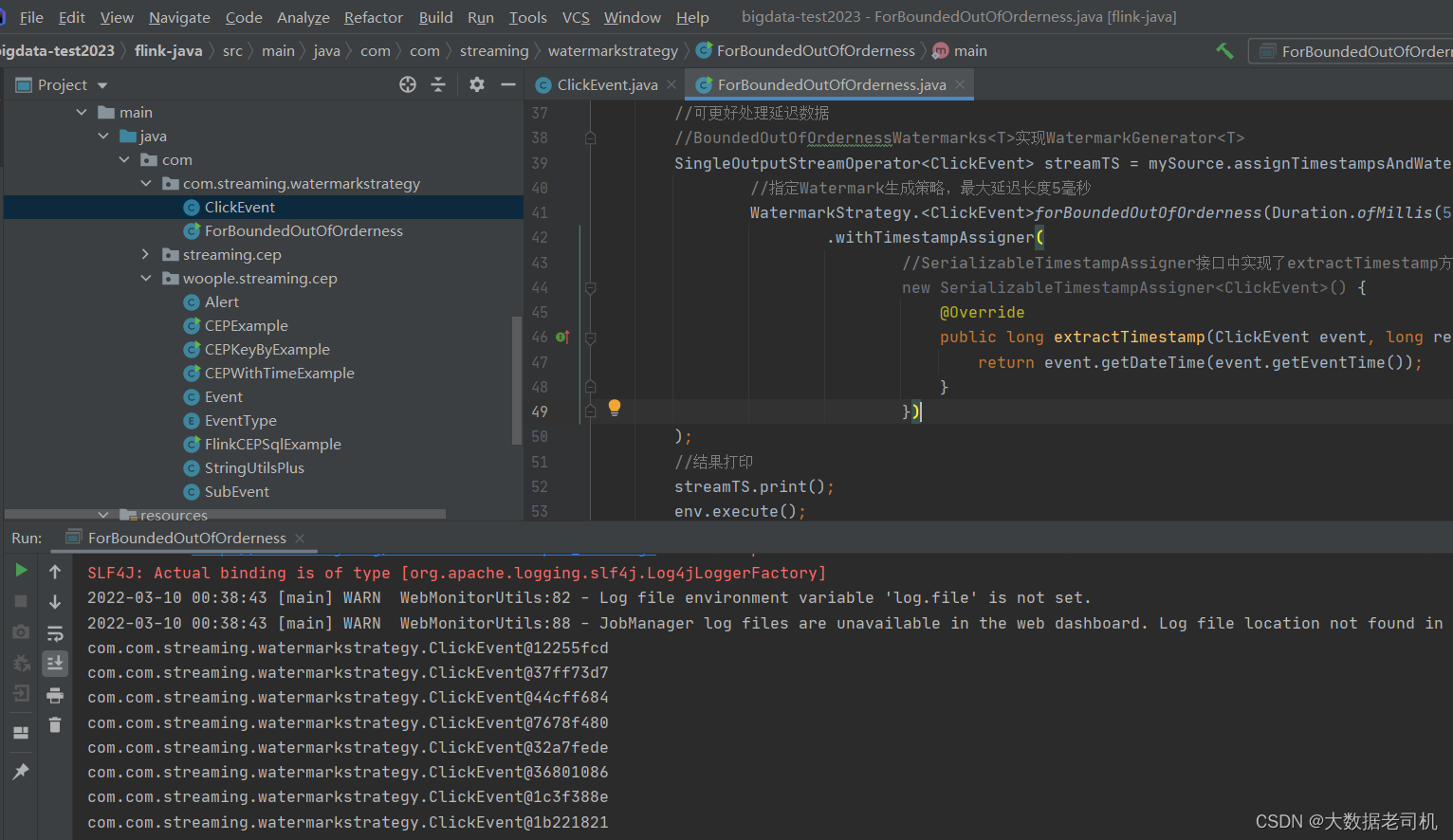Rerun the program with green play icon
The width and height of the screenshot is (1453, 840).
coord(21,570)
